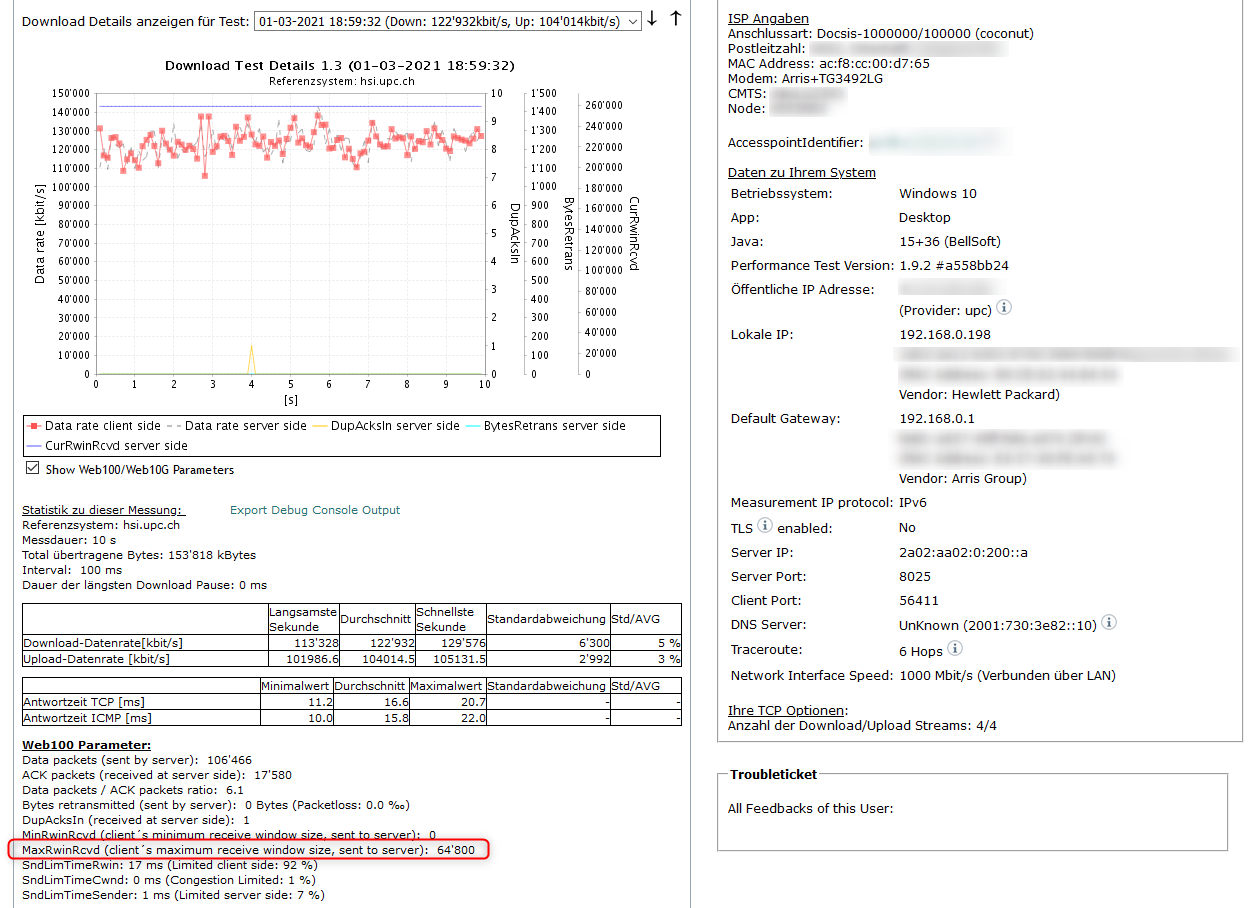Click info icon beside DNS Server value
This screenshot has height=908, width=1250.
[1109, 623]
